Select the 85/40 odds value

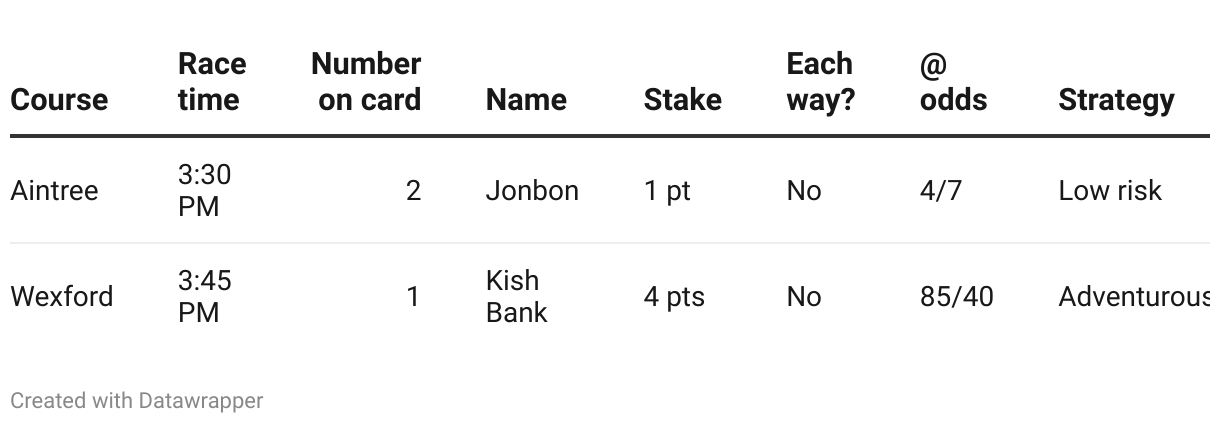pos(957,297)
